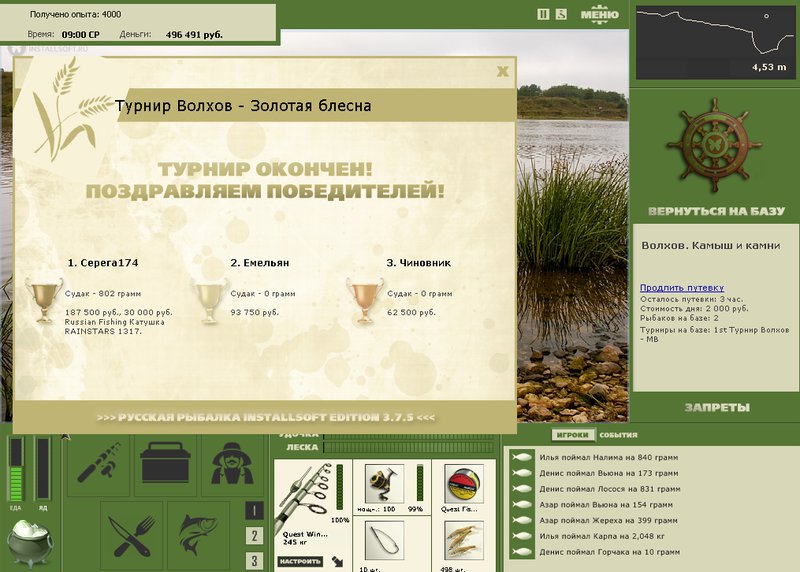
Task: Select tackle slot 1
Action: click(254, 511)
